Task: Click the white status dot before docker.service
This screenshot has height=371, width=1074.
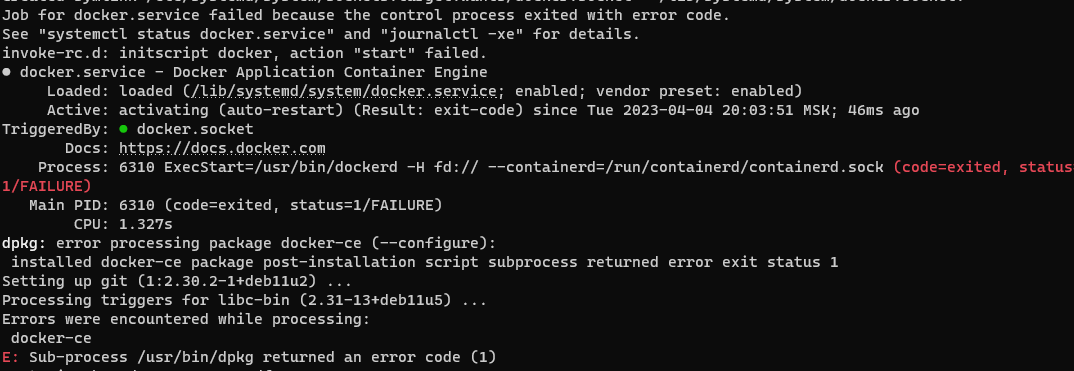Action: tap(6, 73)
